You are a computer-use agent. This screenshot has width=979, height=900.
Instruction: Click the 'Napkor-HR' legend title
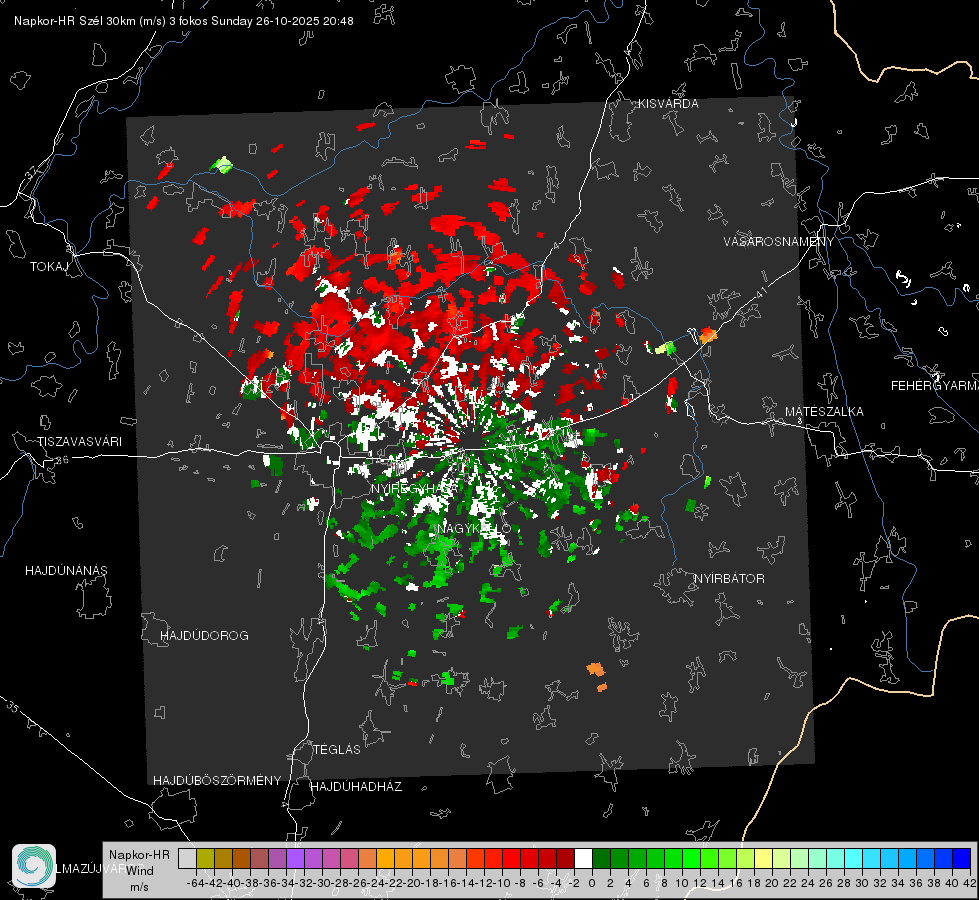point(139,855)
